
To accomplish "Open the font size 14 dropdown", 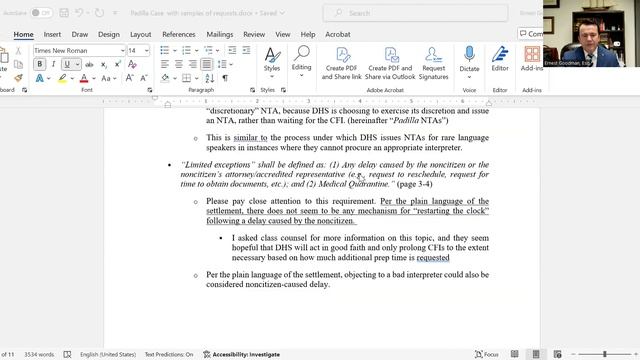I will [x=147, y=51].
